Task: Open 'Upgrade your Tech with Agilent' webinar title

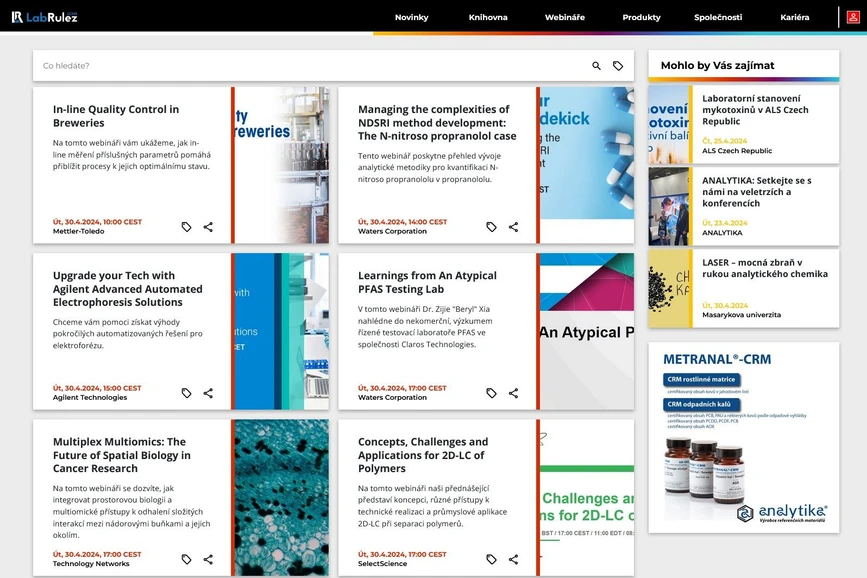Action: (128, 289)
